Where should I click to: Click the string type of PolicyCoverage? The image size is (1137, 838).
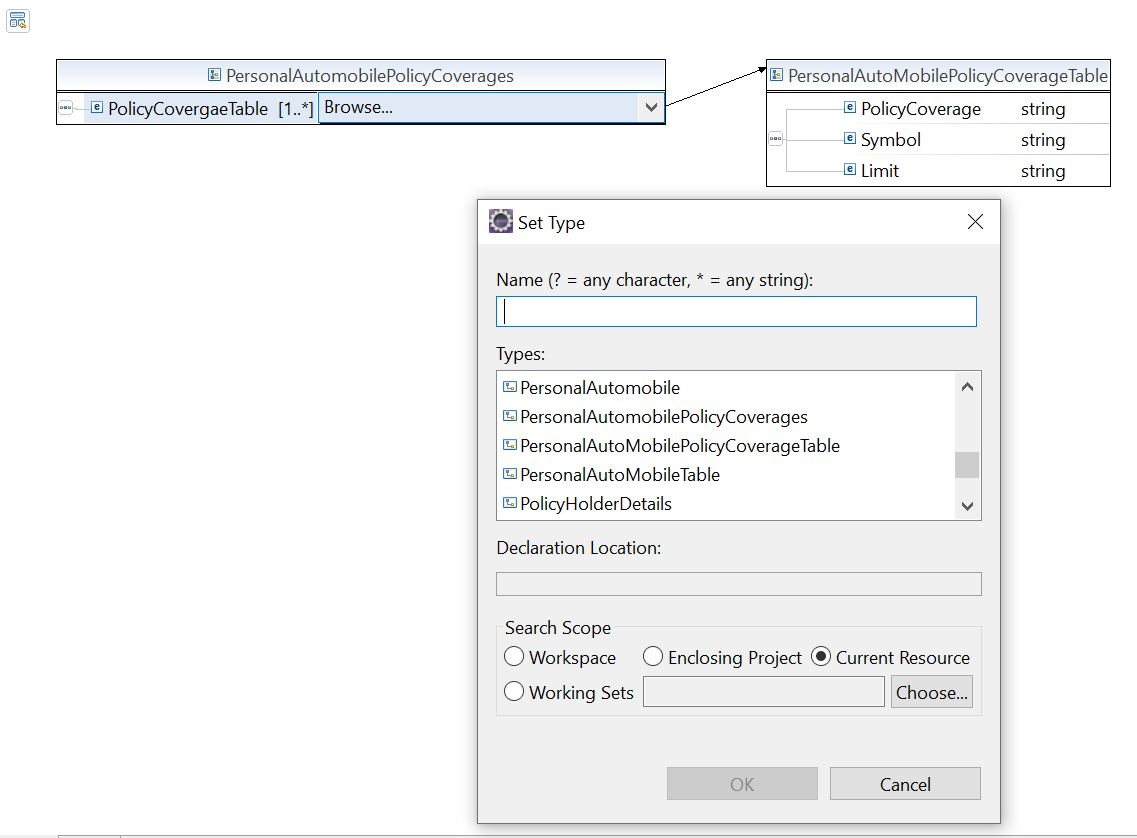pyautogui.click(x=1043, y=109)
